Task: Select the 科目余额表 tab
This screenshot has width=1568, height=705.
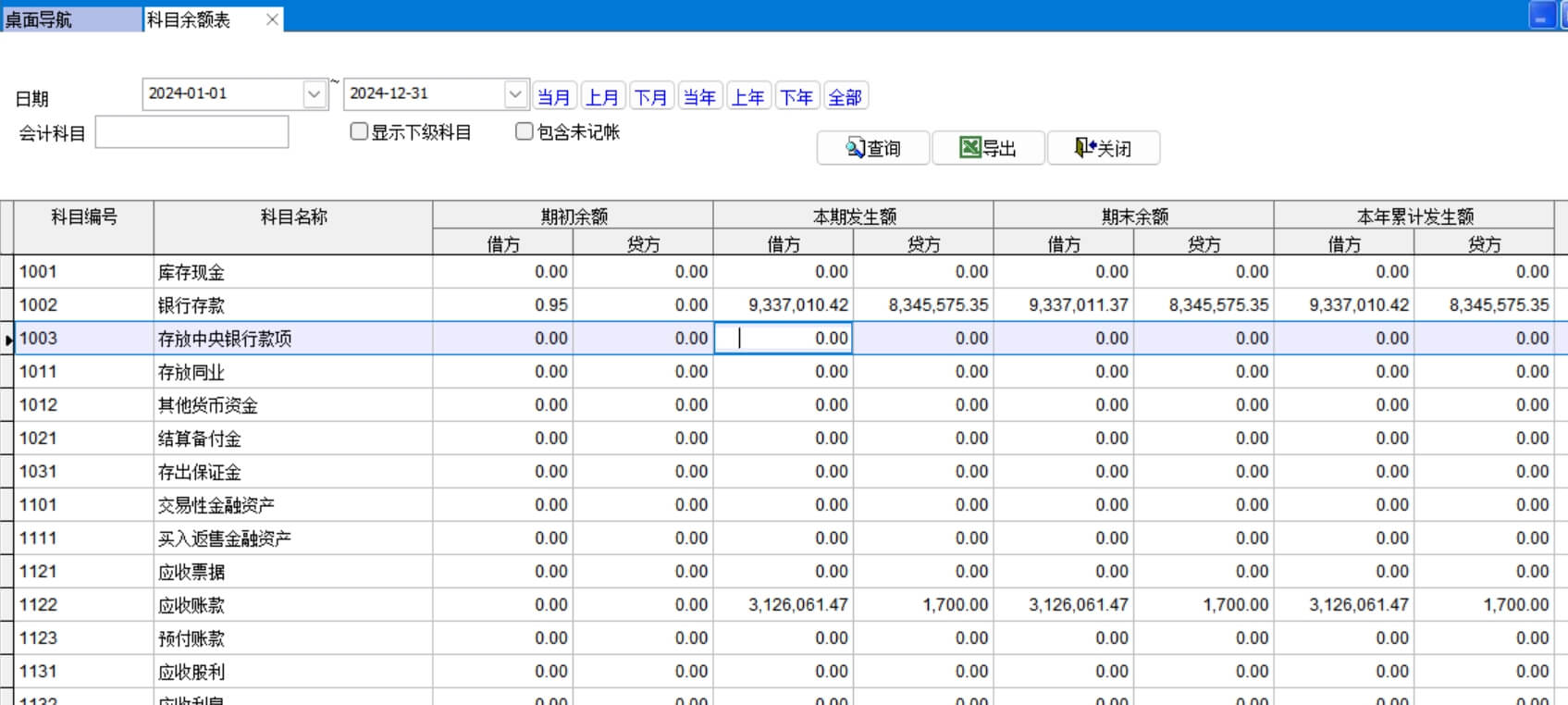Action: 189,19
